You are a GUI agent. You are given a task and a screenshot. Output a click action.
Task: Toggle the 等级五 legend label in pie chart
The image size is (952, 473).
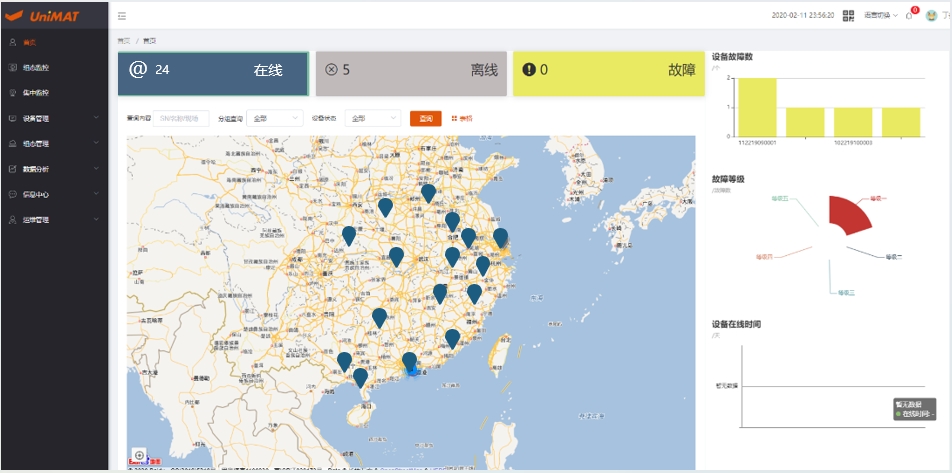[x=779, y=199]
